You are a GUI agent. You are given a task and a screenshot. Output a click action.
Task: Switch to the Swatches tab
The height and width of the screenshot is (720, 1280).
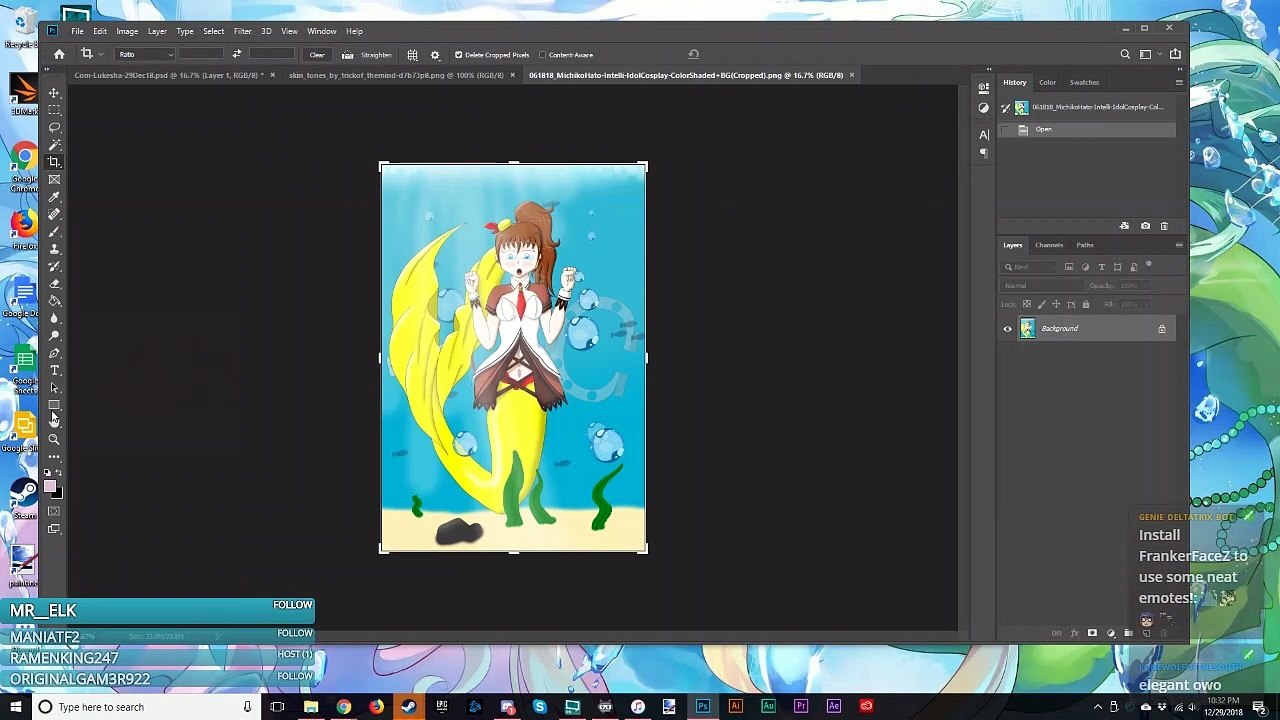click(x=1084, y=82)
